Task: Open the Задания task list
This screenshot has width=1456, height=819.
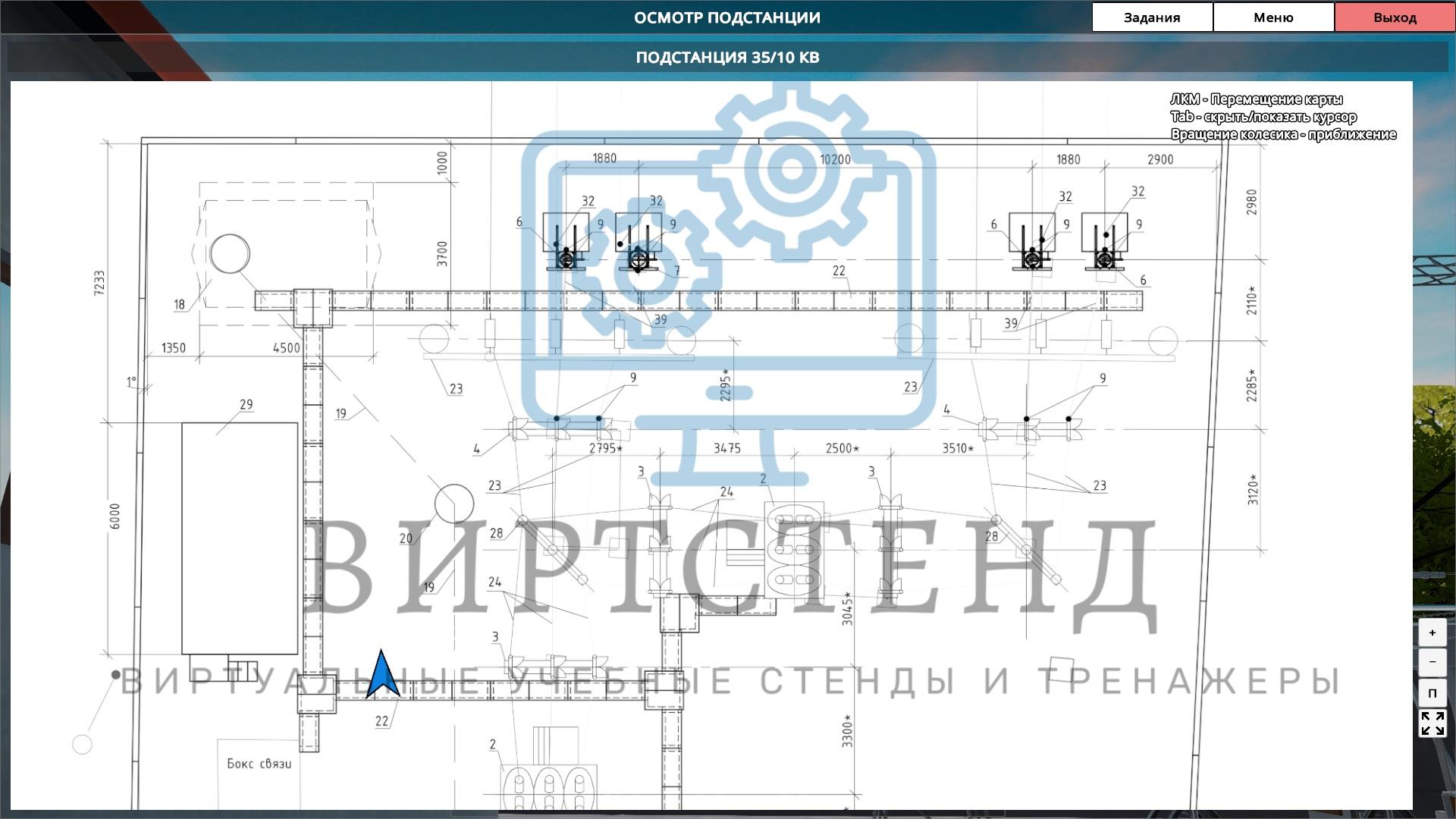Action: (x=1151, y=17)
